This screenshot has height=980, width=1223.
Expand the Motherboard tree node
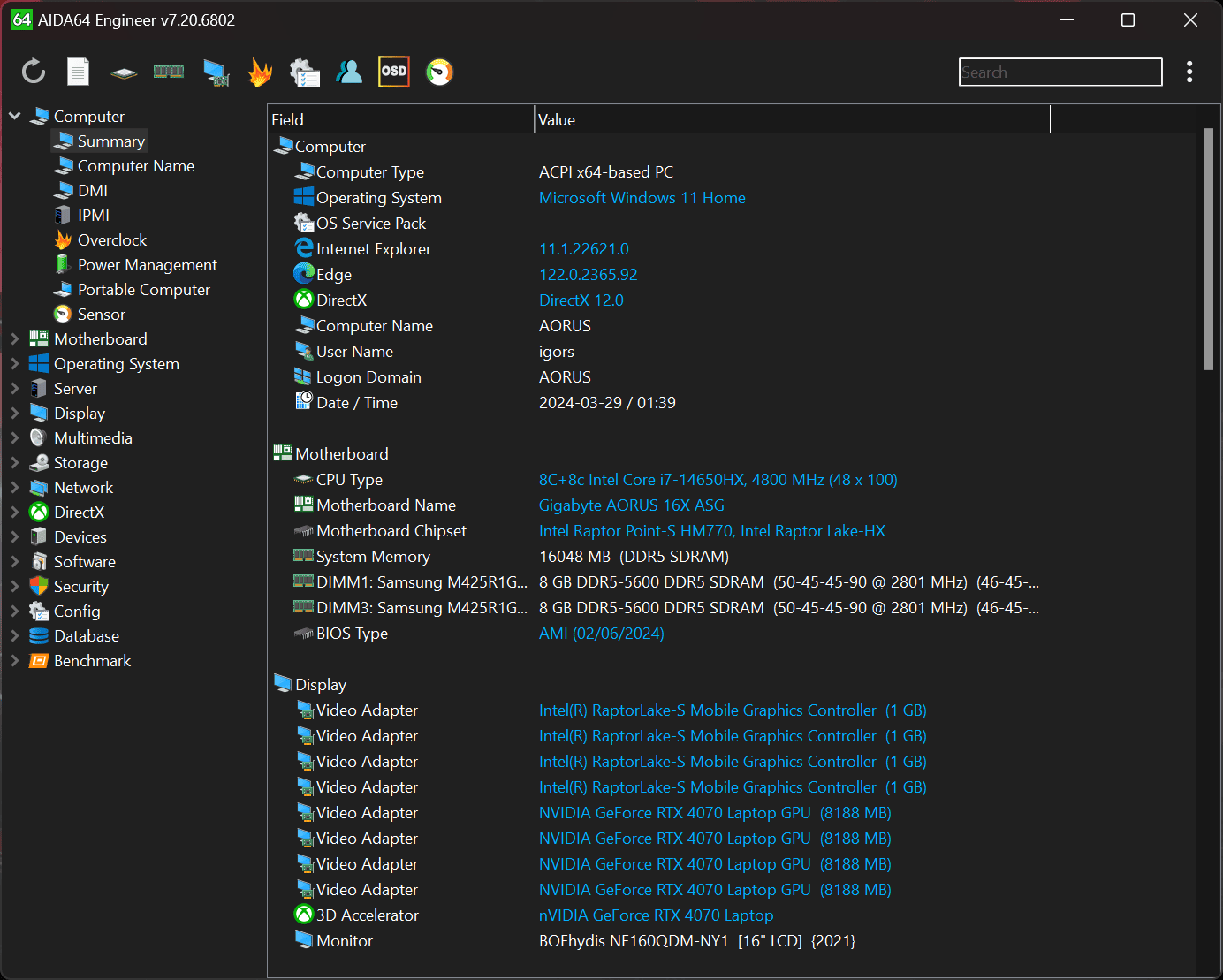[x=15, y=338]
